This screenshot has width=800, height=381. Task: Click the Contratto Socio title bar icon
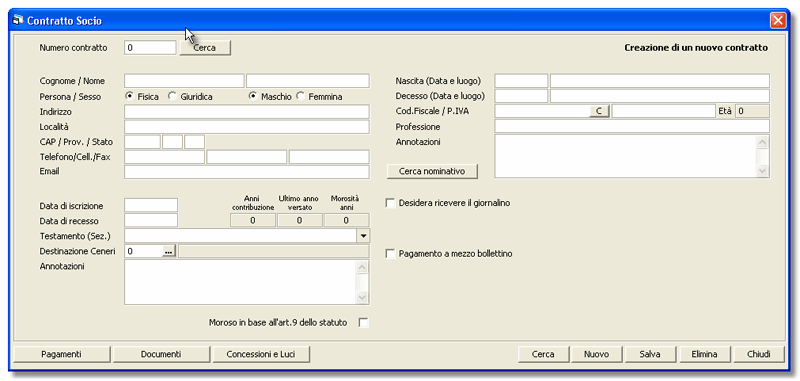point(18,20)
